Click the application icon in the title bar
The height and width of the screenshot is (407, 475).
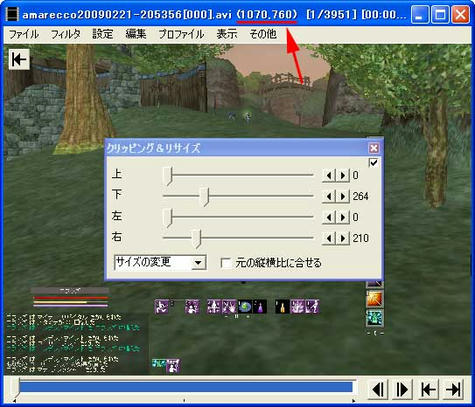[x=12, y=14]
